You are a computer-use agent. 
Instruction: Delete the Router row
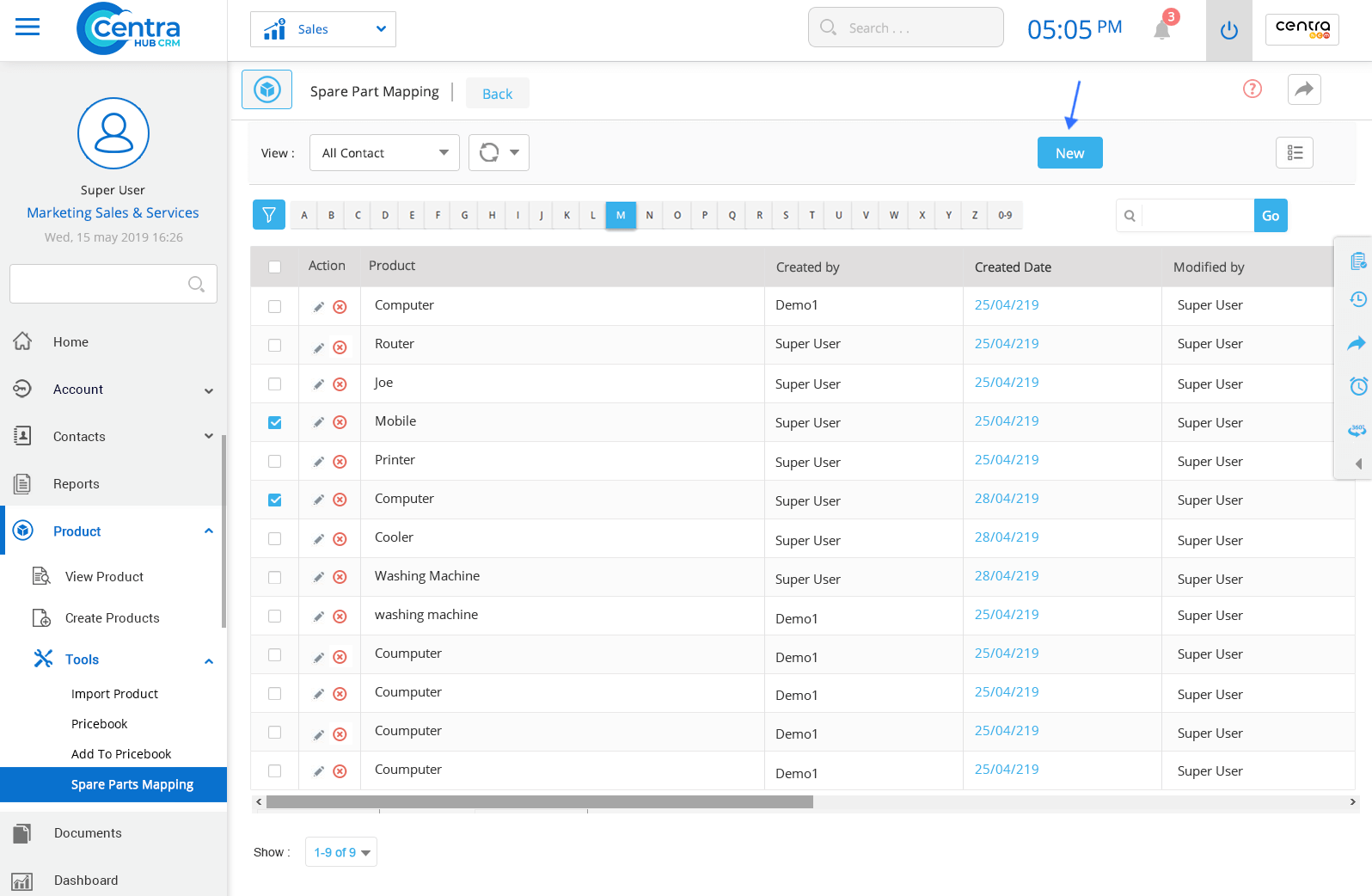[x=340, y=347]
